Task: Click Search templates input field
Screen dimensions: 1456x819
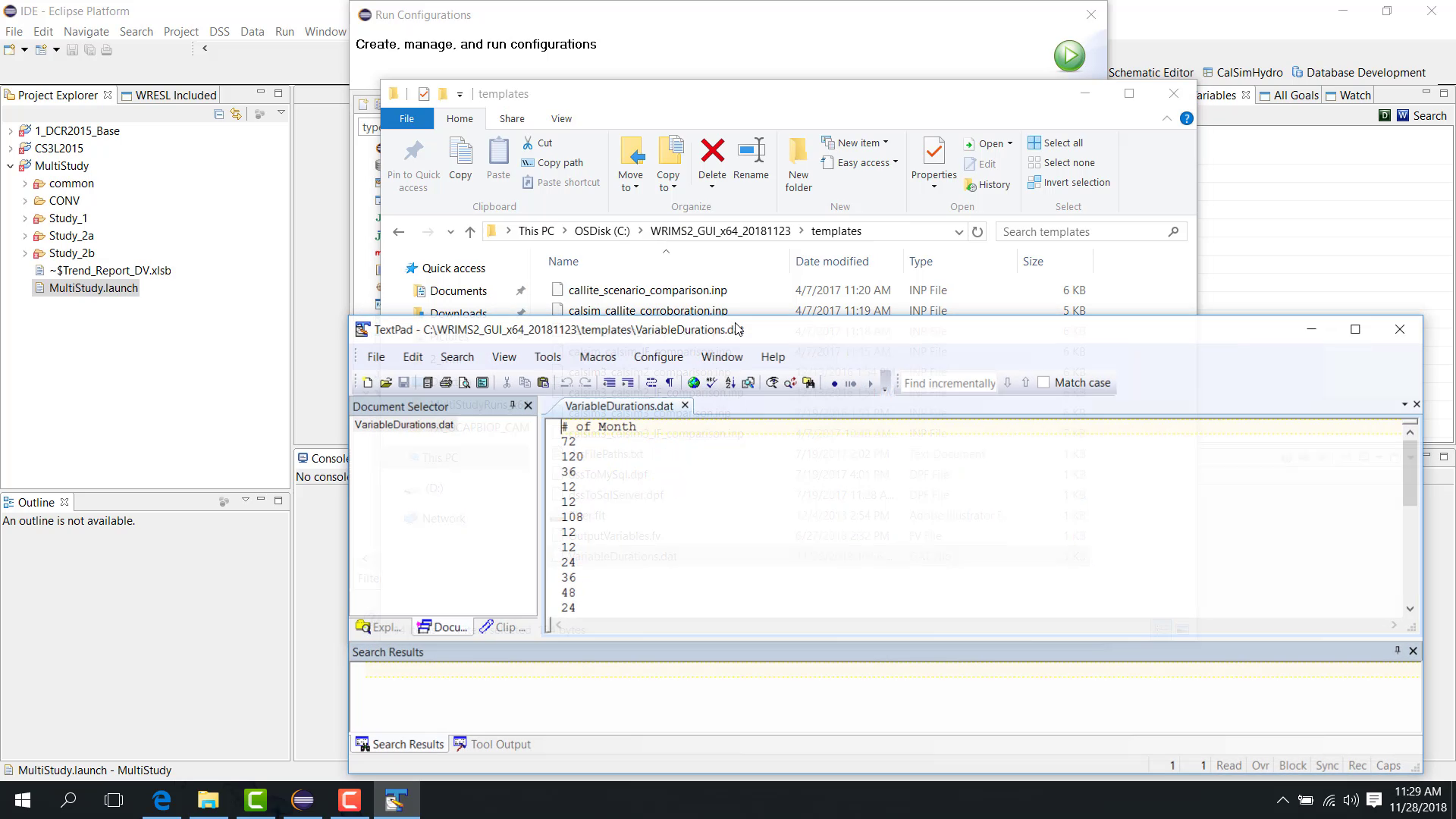Action: [x=1090, y=232]
